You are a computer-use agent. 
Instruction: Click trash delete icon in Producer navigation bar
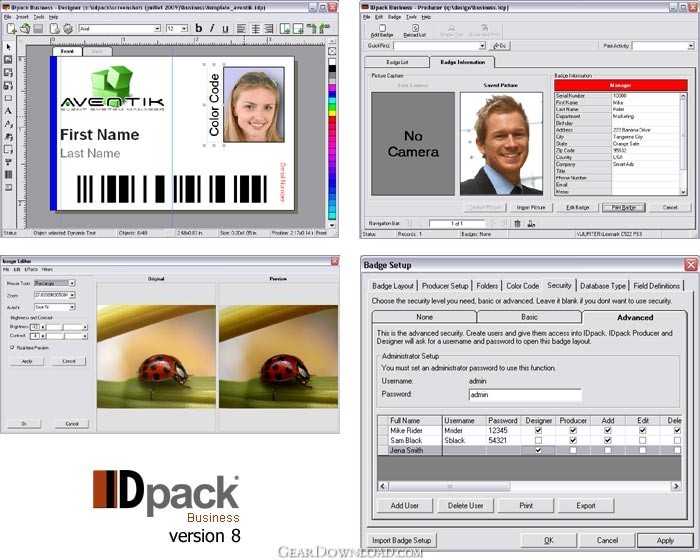(x=517, y=223)
